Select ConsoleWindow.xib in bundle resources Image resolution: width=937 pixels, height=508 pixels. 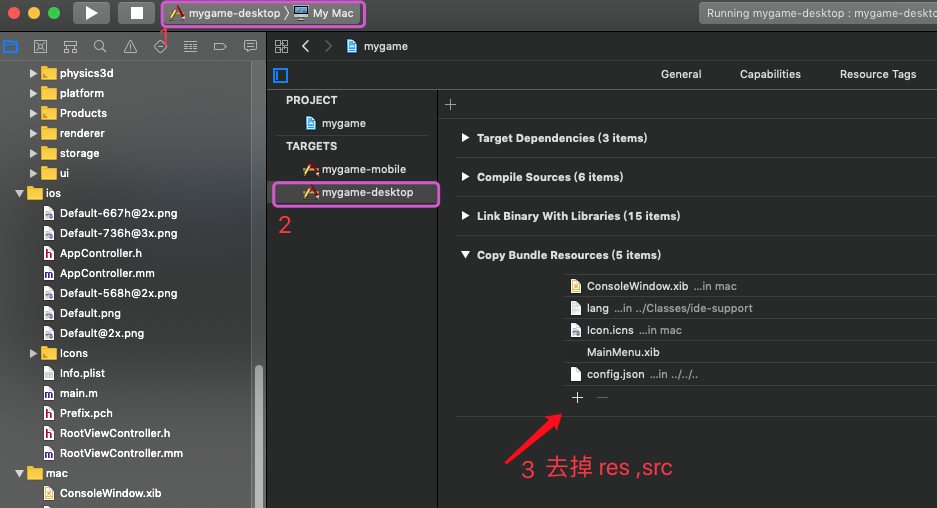751,286
